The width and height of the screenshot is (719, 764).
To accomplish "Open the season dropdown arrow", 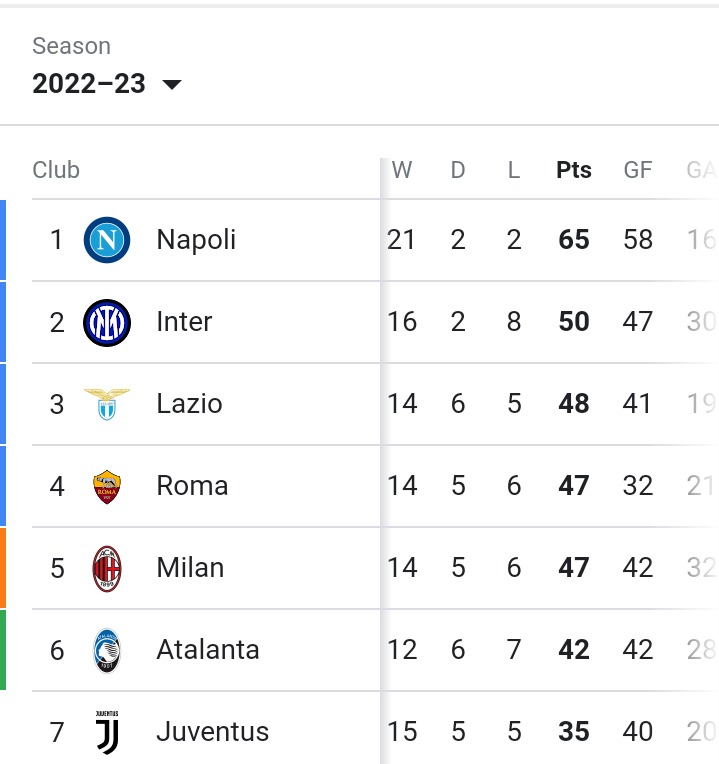I will 171,85.
